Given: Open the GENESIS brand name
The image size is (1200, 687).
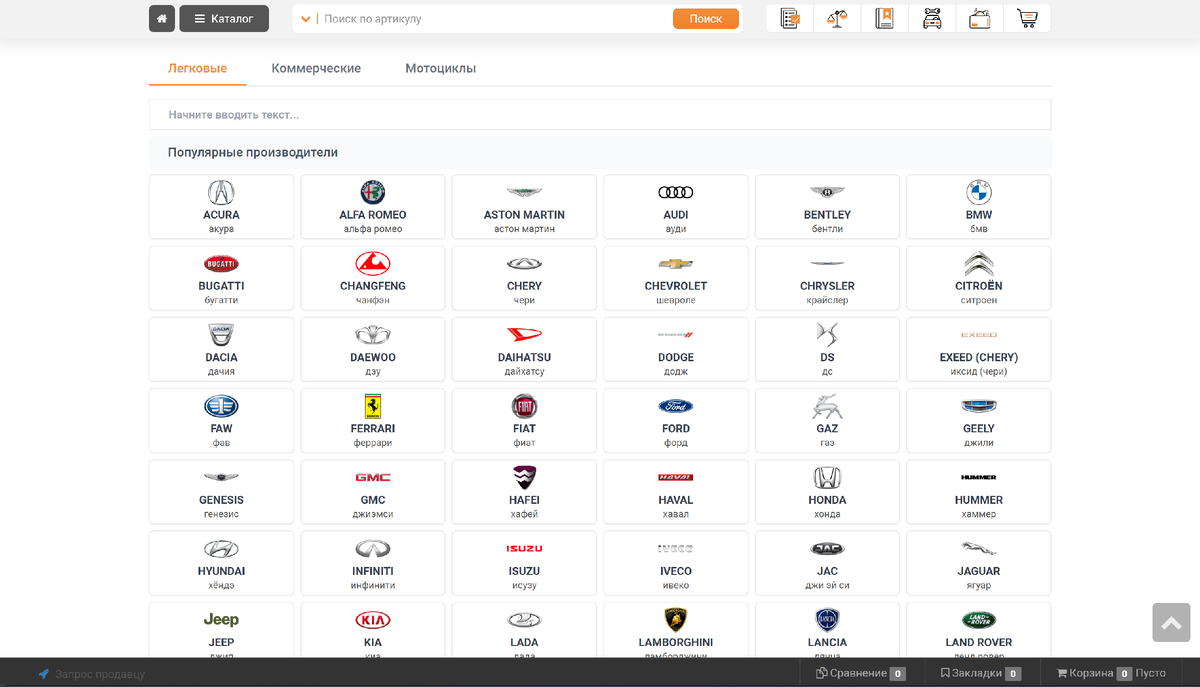Looking at the screenshot, I should click(221, 500).
